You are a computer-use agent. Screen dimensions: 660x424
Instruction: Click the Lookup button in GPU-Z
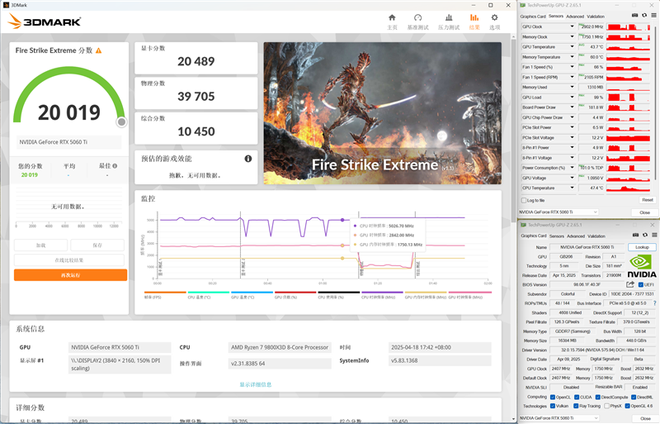point(642,247)
